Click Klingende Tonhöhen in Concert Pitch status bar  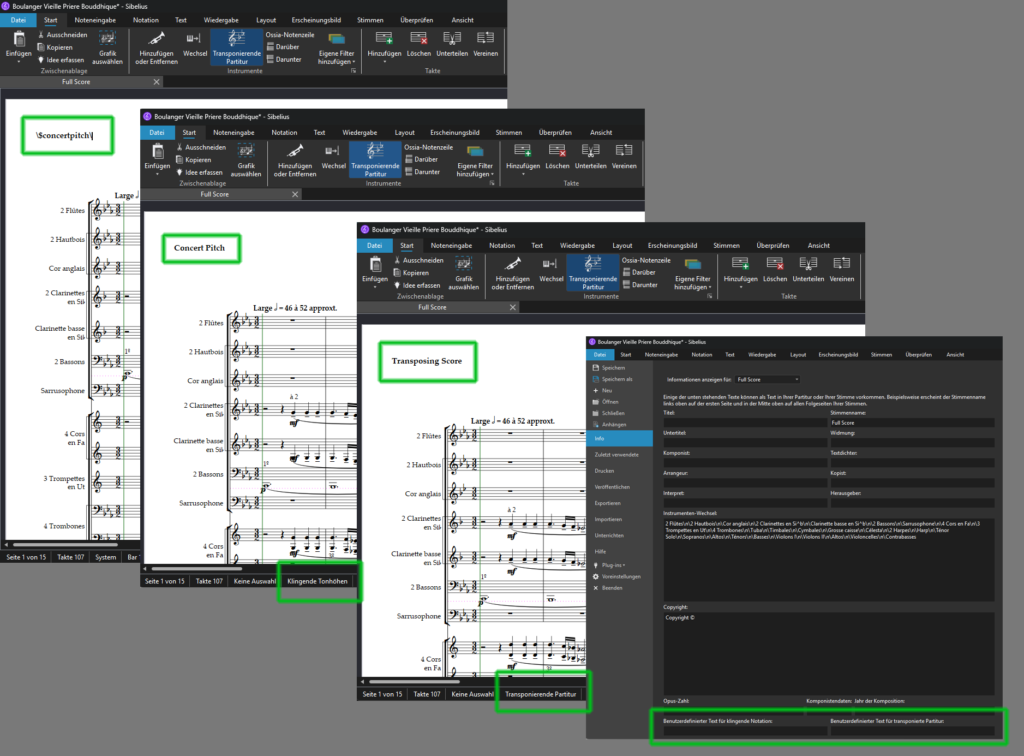pyautogui.click(x=317, y=581)
